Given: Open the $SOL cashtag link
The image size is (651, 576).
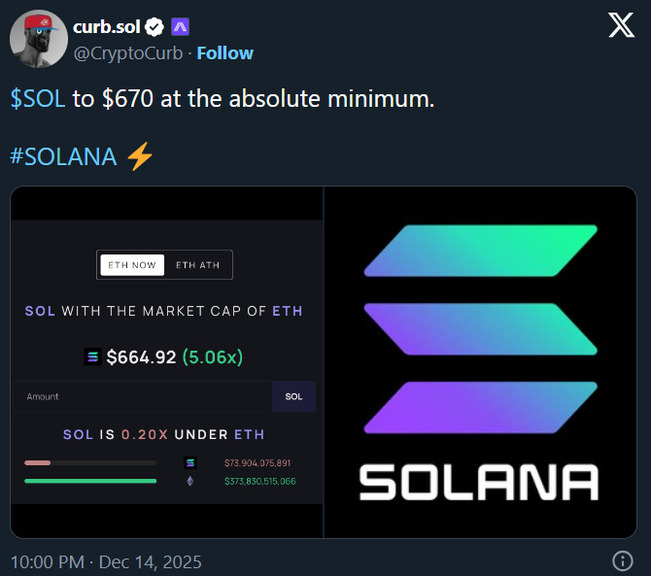Looking at the screenshot, I should (x=38, y=100).
